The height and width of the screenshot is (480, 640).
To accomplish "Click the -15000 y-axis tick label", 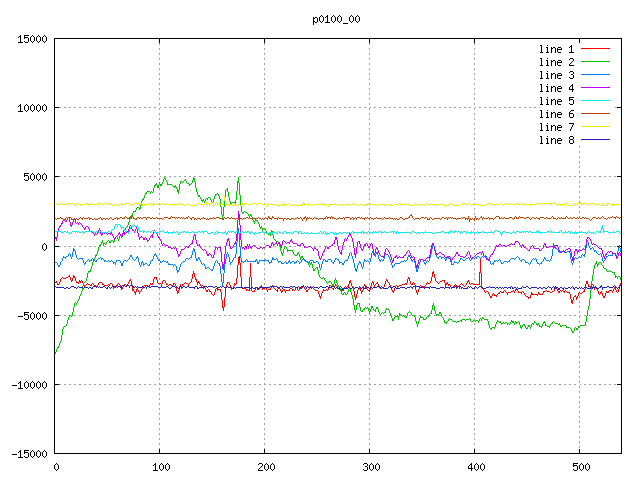I will click(x=29, y=453).
